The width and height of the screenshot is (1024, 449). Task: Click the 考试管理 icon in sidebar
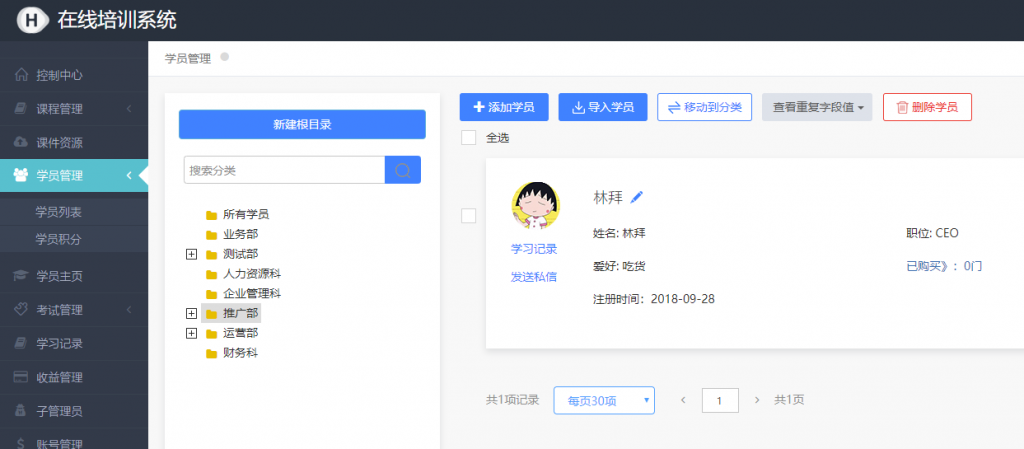(x=21, y=309)
